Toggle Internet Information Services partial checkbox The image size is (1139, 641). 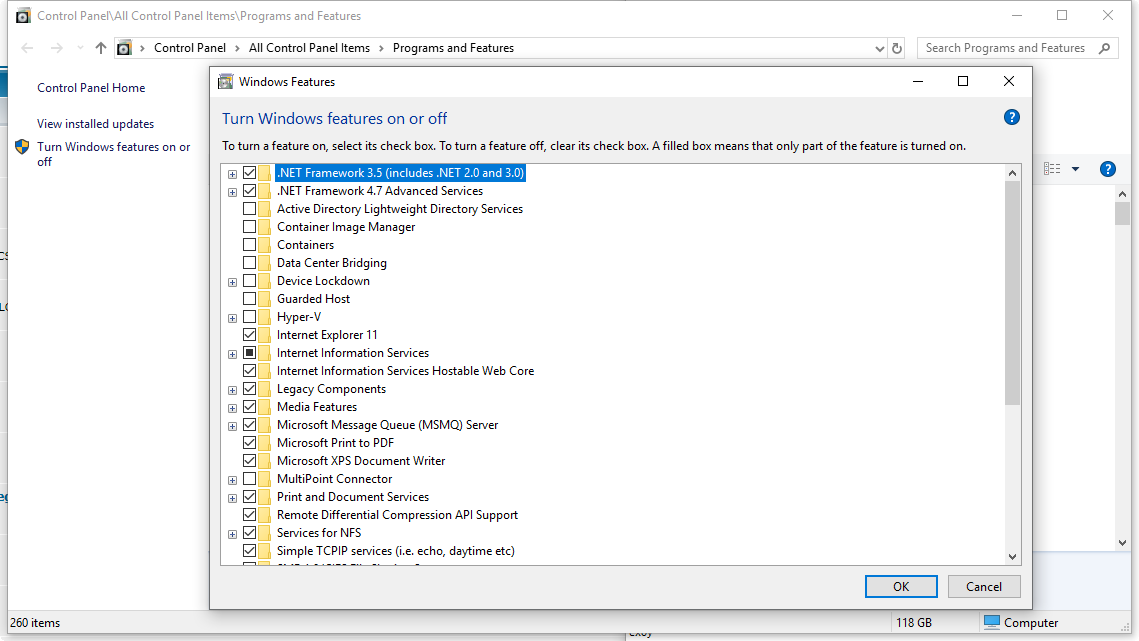249,352
